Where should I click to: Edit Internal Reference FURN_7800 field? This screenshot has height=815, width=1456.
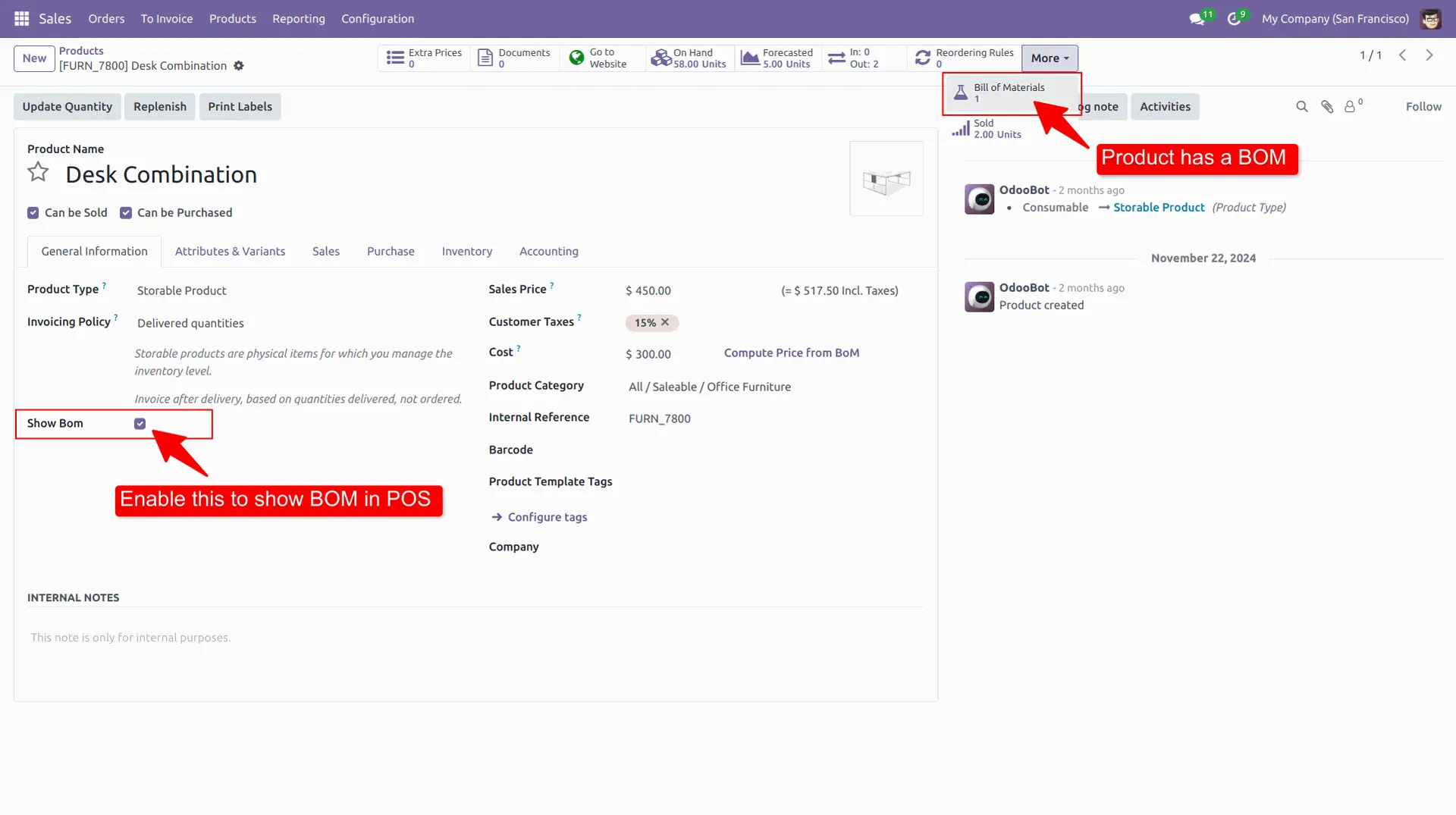tap(773, 418)
